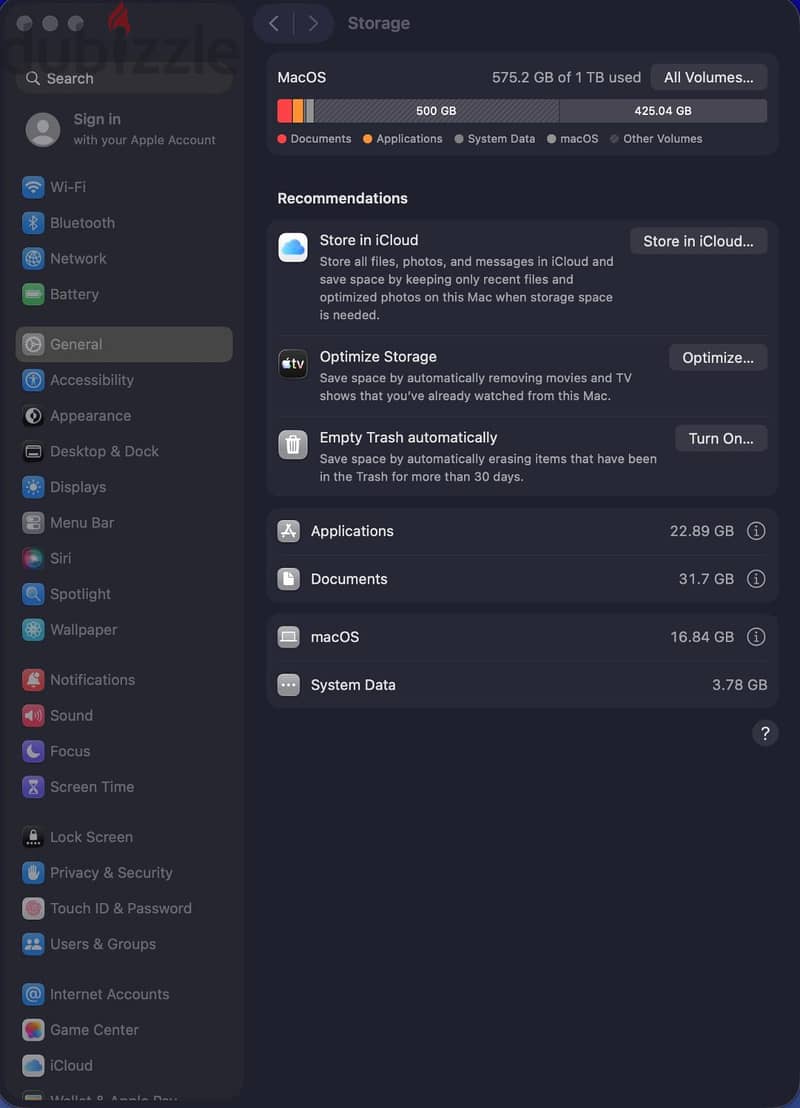Open Desktop & Dock icon
Viewport: 800px width, 1108px height.
tap(33, 451)
